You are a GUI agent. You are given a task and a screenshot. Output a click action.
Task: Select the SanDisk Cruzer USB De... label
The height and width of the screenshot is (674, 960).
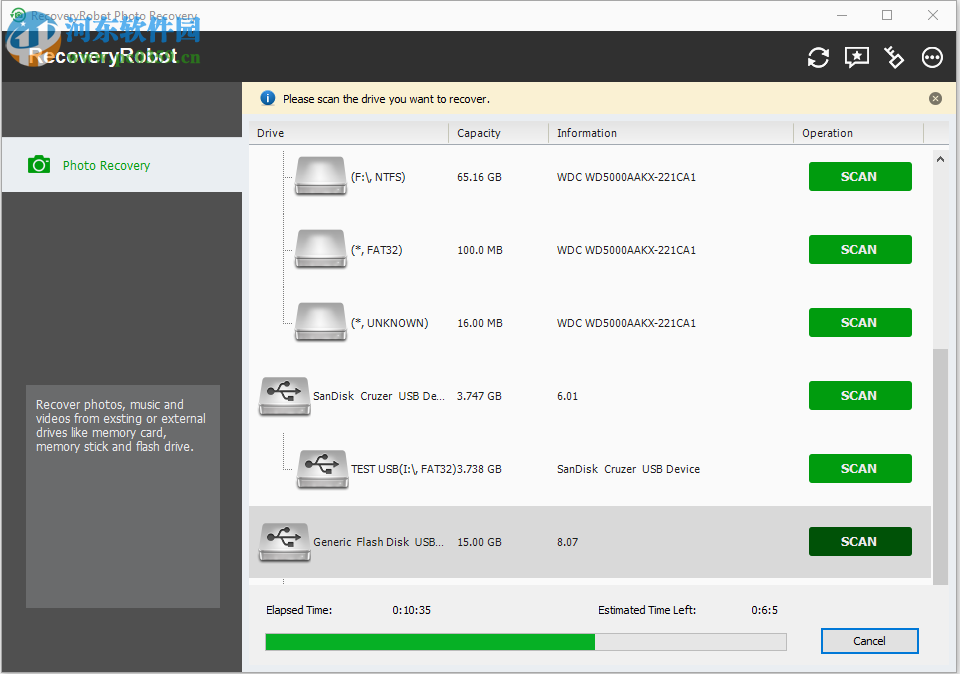(x=379, y=396)
